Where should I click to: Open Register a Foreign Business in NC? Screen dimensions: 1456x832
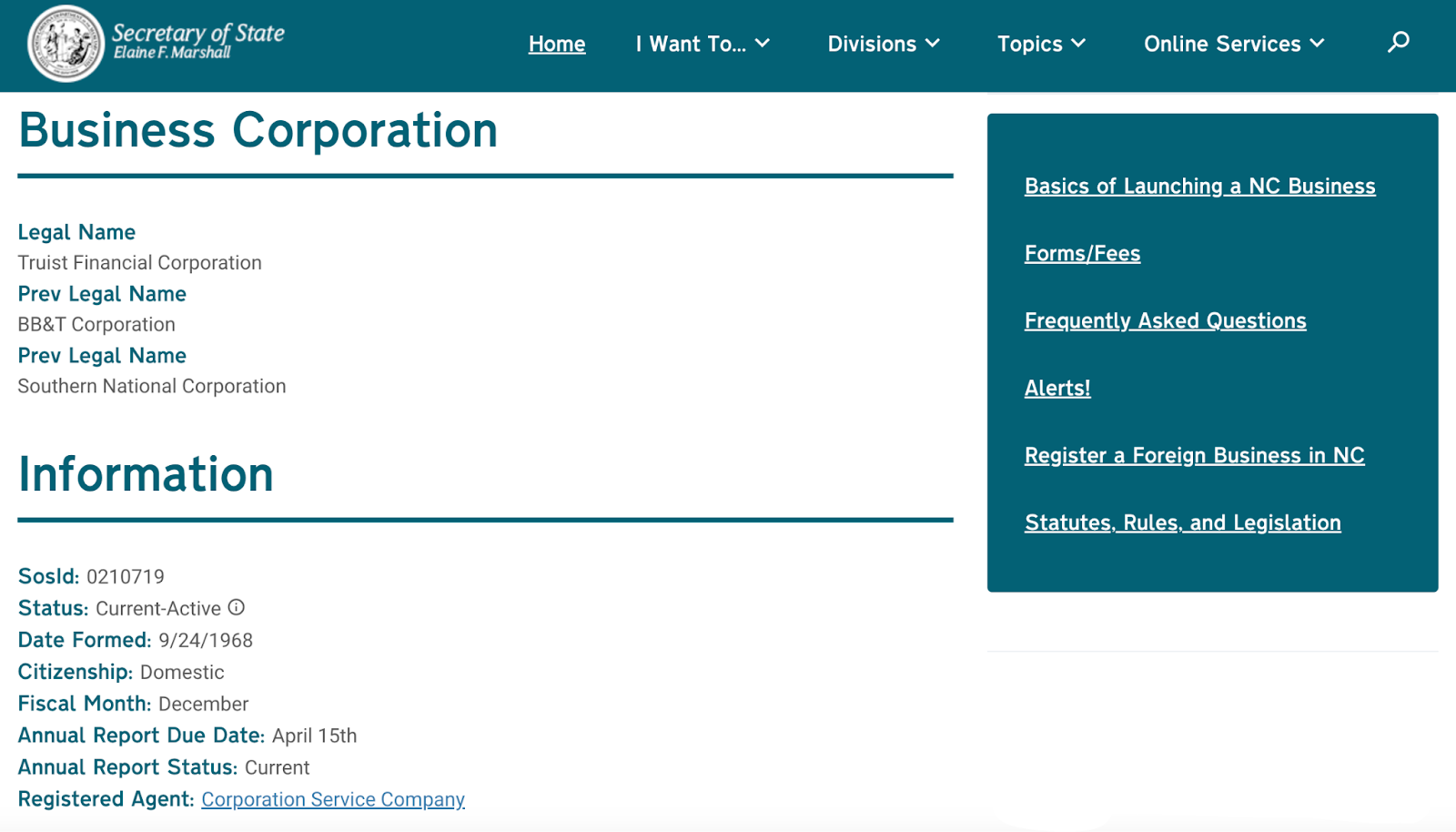point(1194,455)
